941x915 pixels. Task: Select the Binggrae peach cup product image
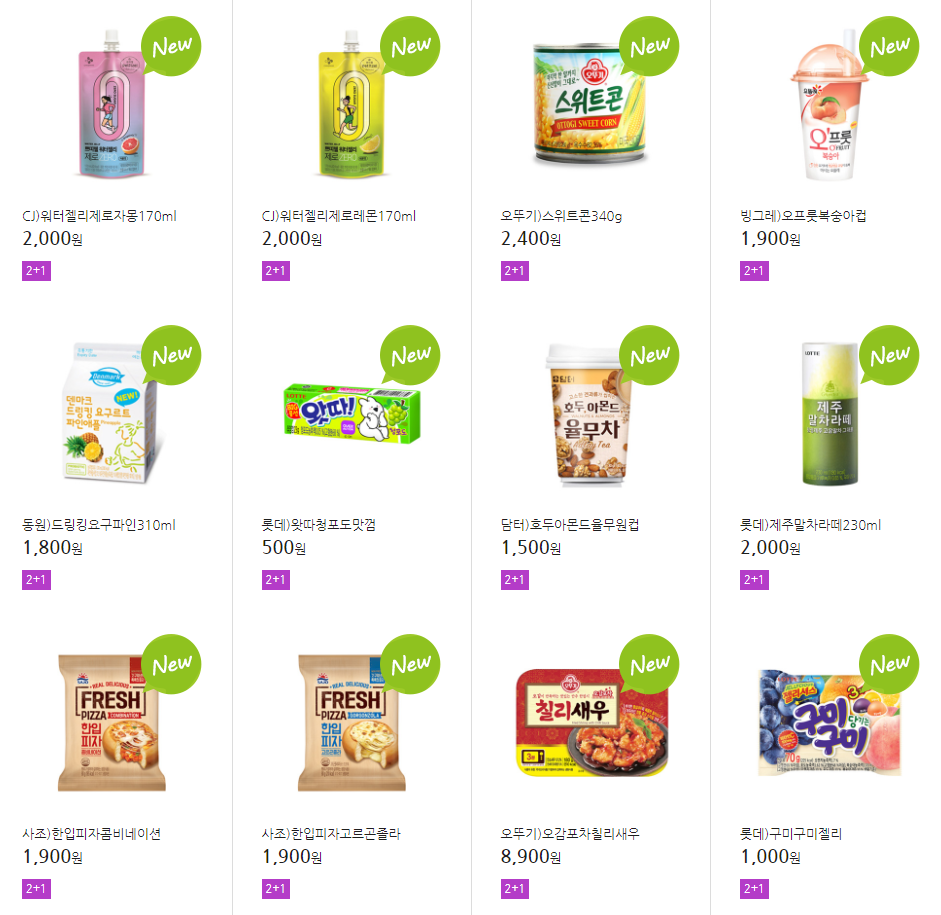coord(829,104)
